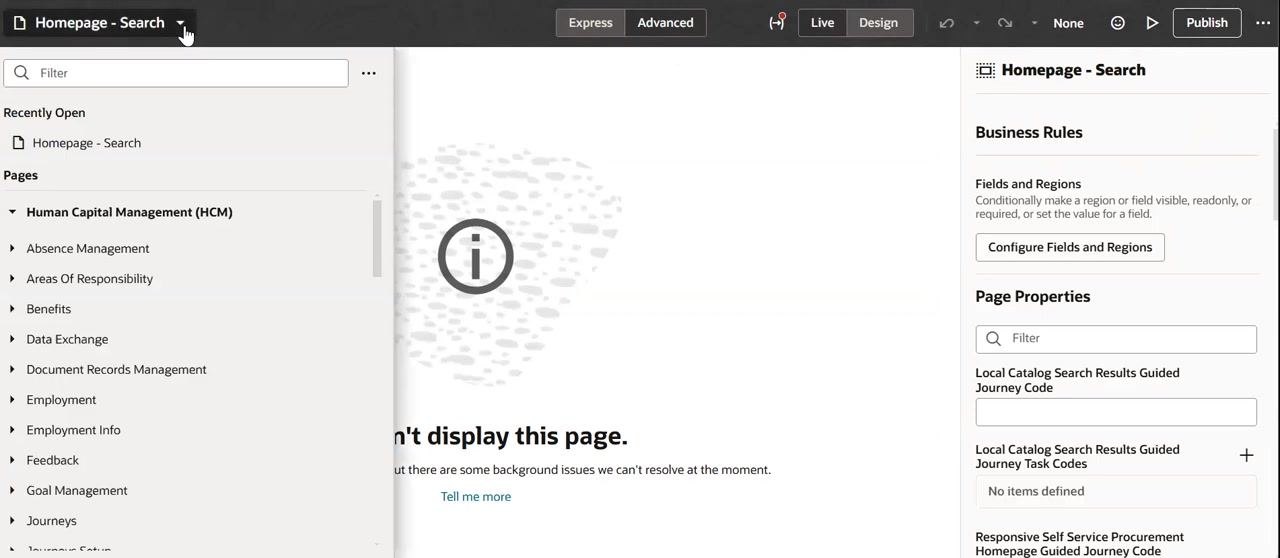Publish the page

pyautogui.click(x=1207, y=23)
